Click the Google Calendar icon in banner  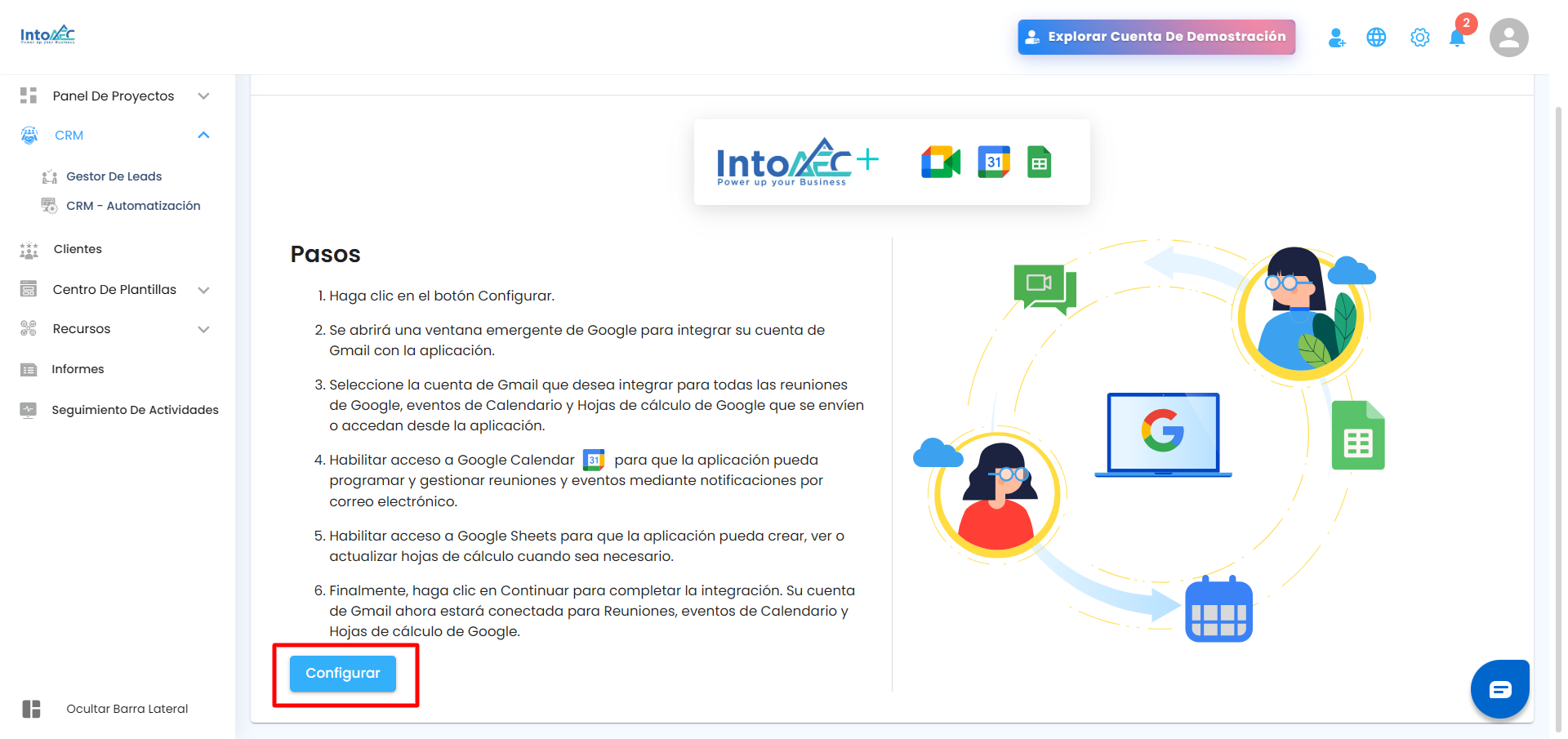pos(994,162)
